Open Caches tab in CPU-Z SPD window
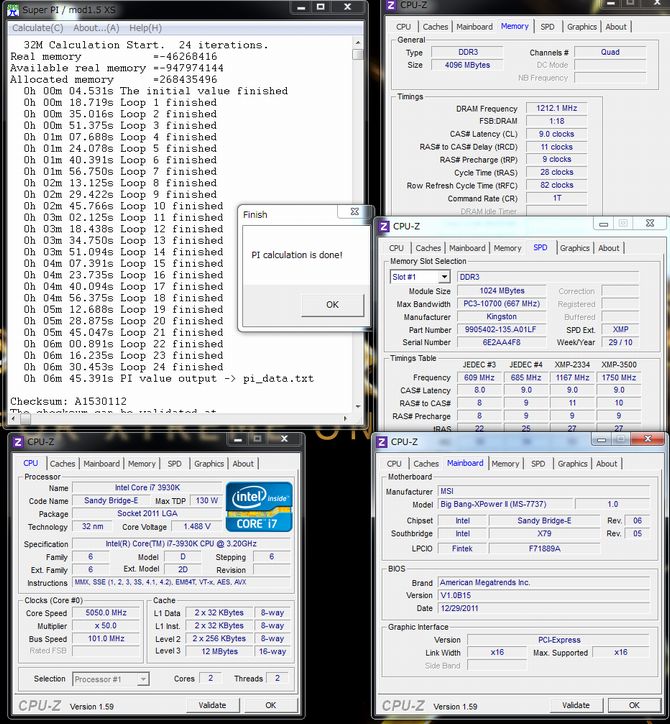This screenshot has height=724, width=670. 428,248
